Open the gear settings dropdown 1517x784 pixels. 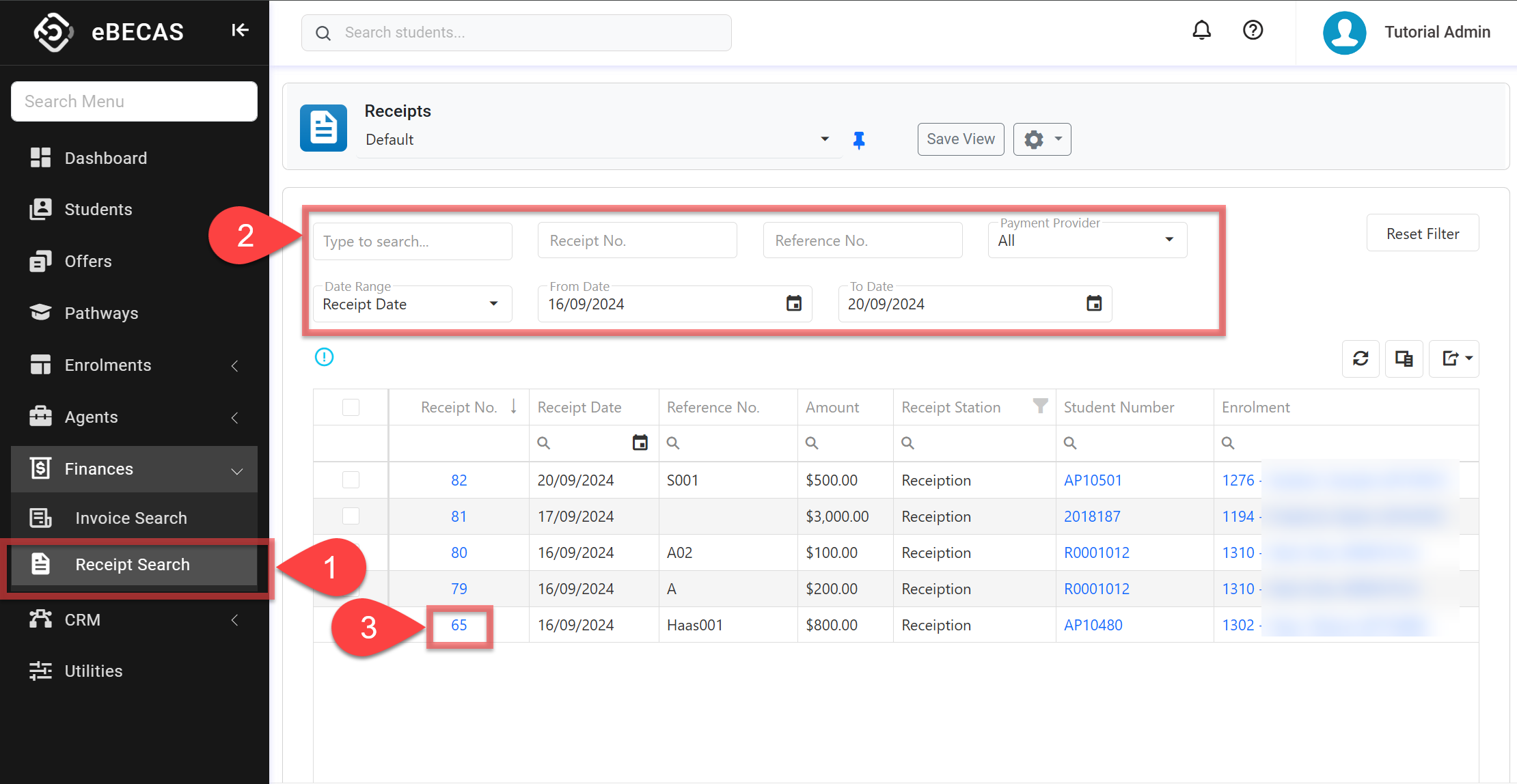[x=1042, y=139]
